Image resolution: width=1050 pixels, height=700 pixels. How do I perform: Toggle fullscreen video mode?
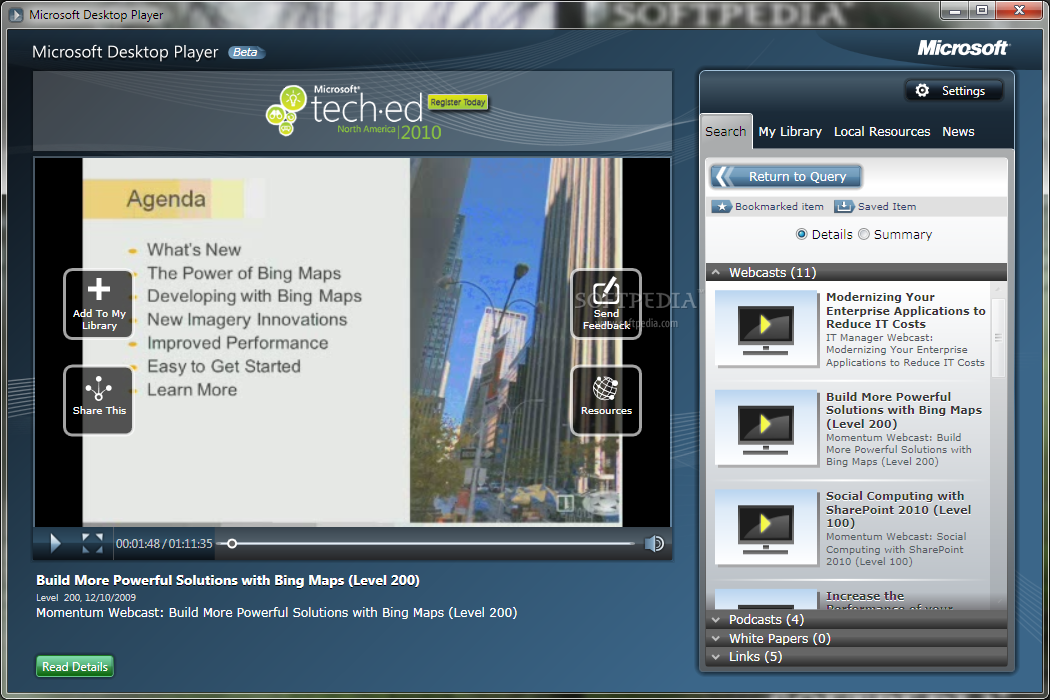[x=92, y=543]
